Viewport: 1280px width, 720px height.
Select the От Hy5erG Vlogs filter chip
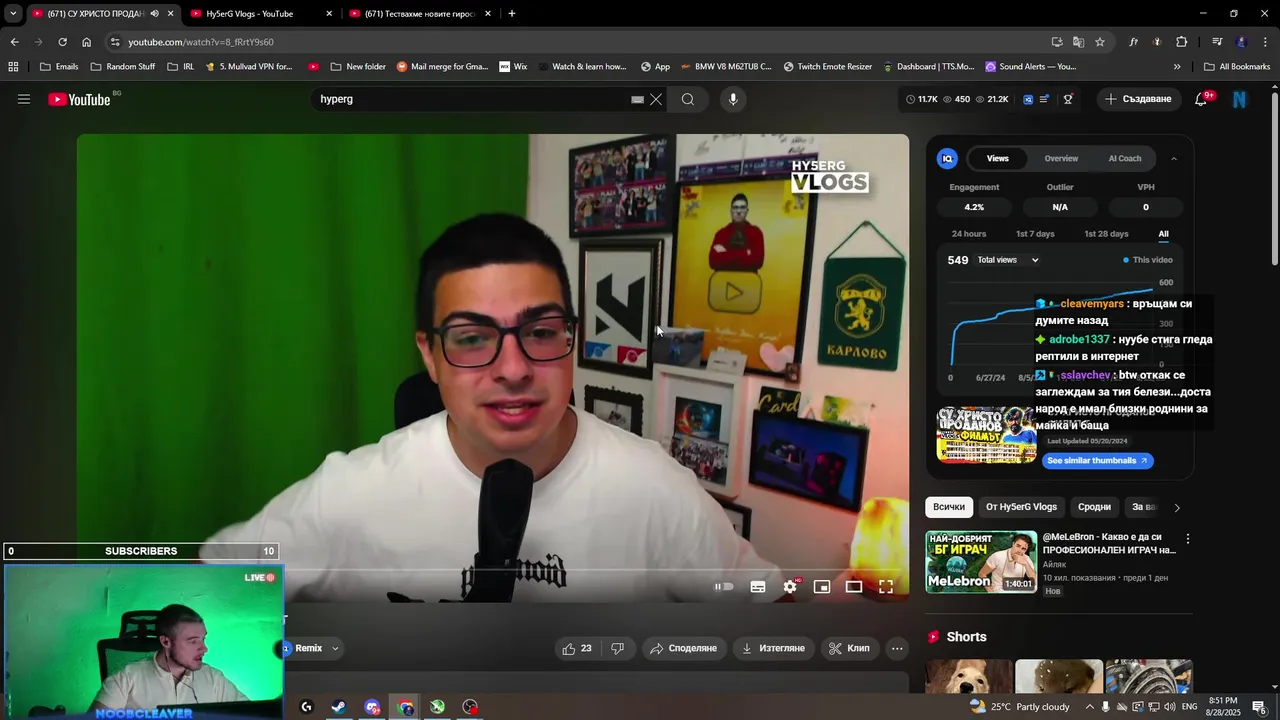1021,507
